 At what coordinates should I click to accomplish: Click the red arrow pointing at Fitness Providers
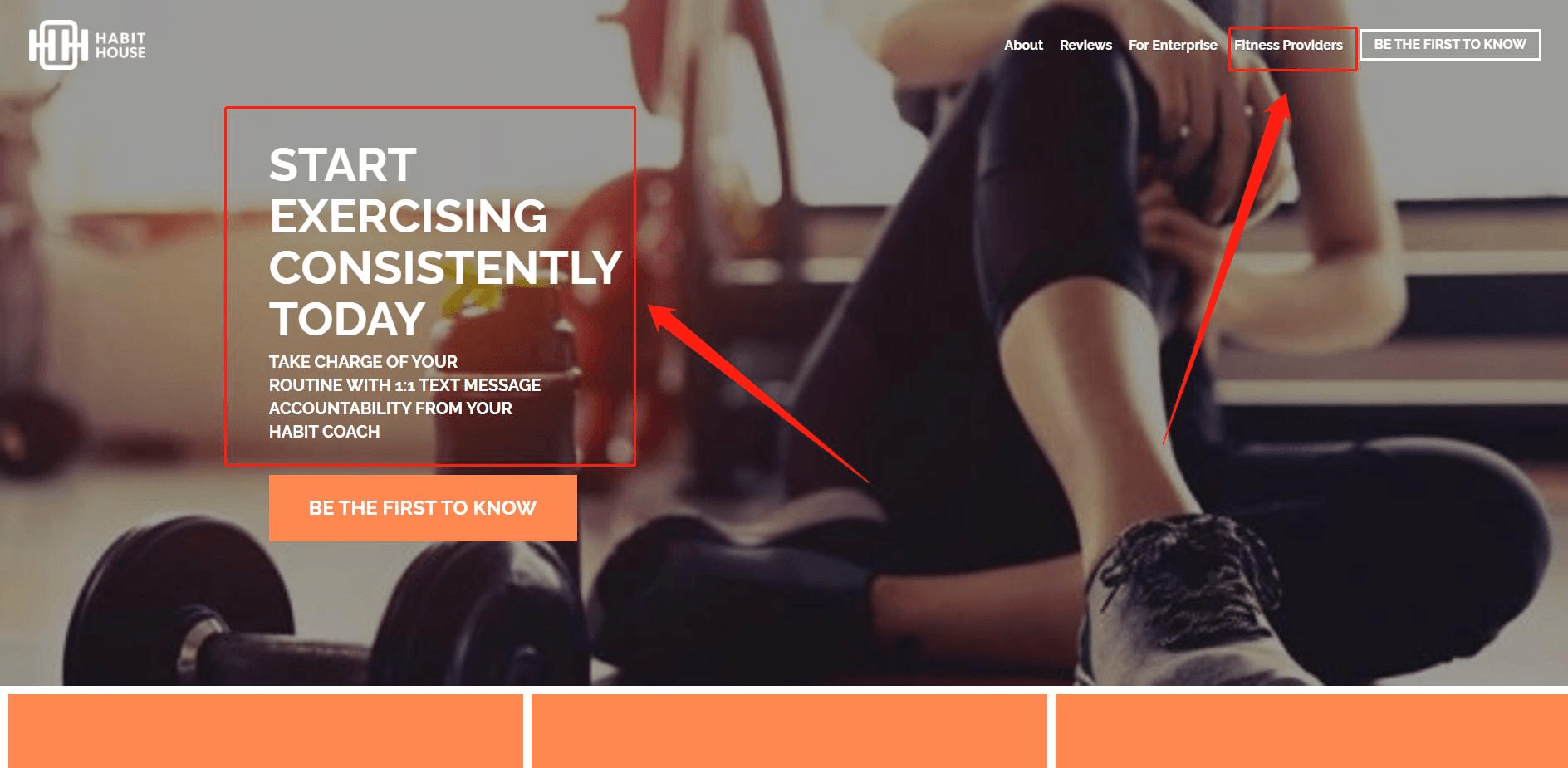coord(1227,268)
